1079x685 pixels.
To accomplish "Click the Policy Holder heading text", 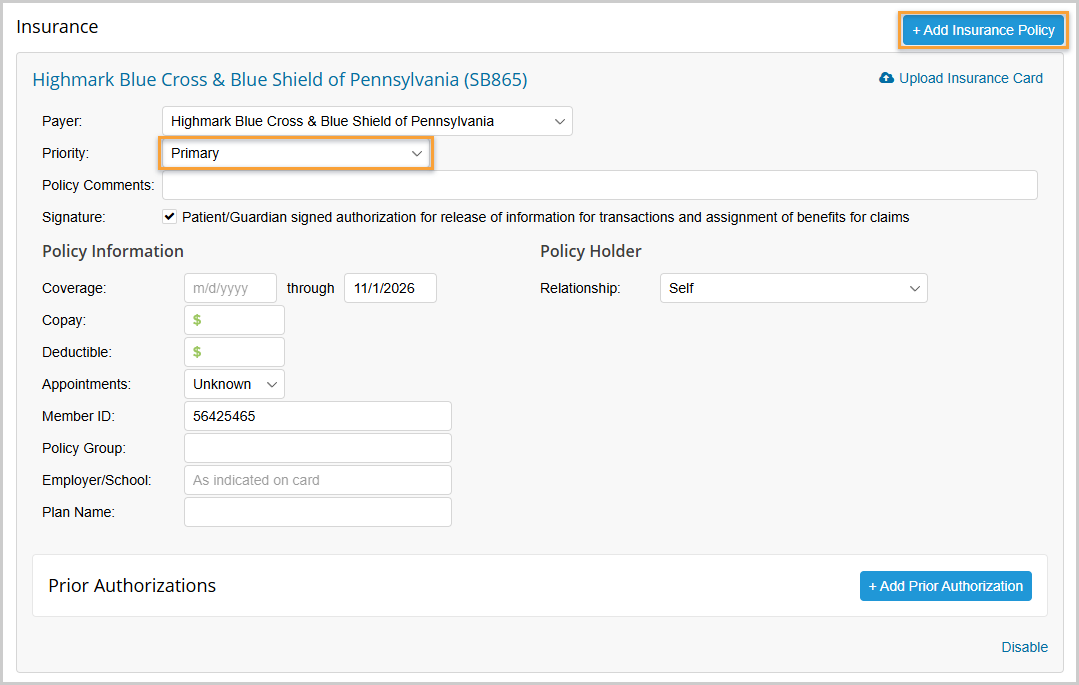I will tap(590, 251).
